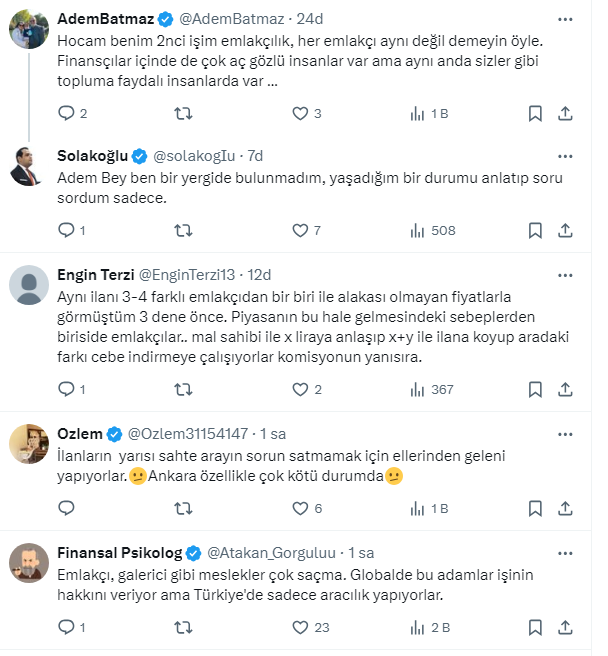The width and height of the screenshot is (608, 656).
Task: Bookmark Ozlem's tweet
Action: (x=535, y=508)
